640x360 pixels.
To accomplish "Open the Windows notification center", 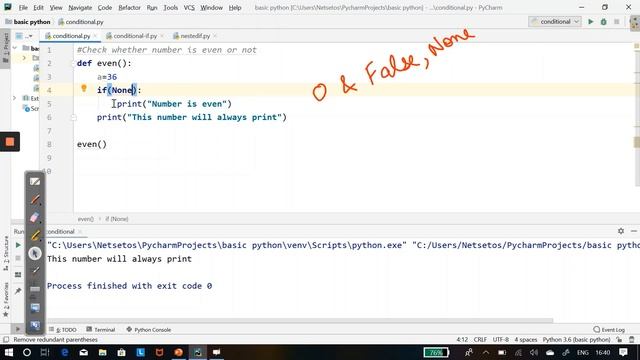I will pyautogui.click(x=623, y=352).
